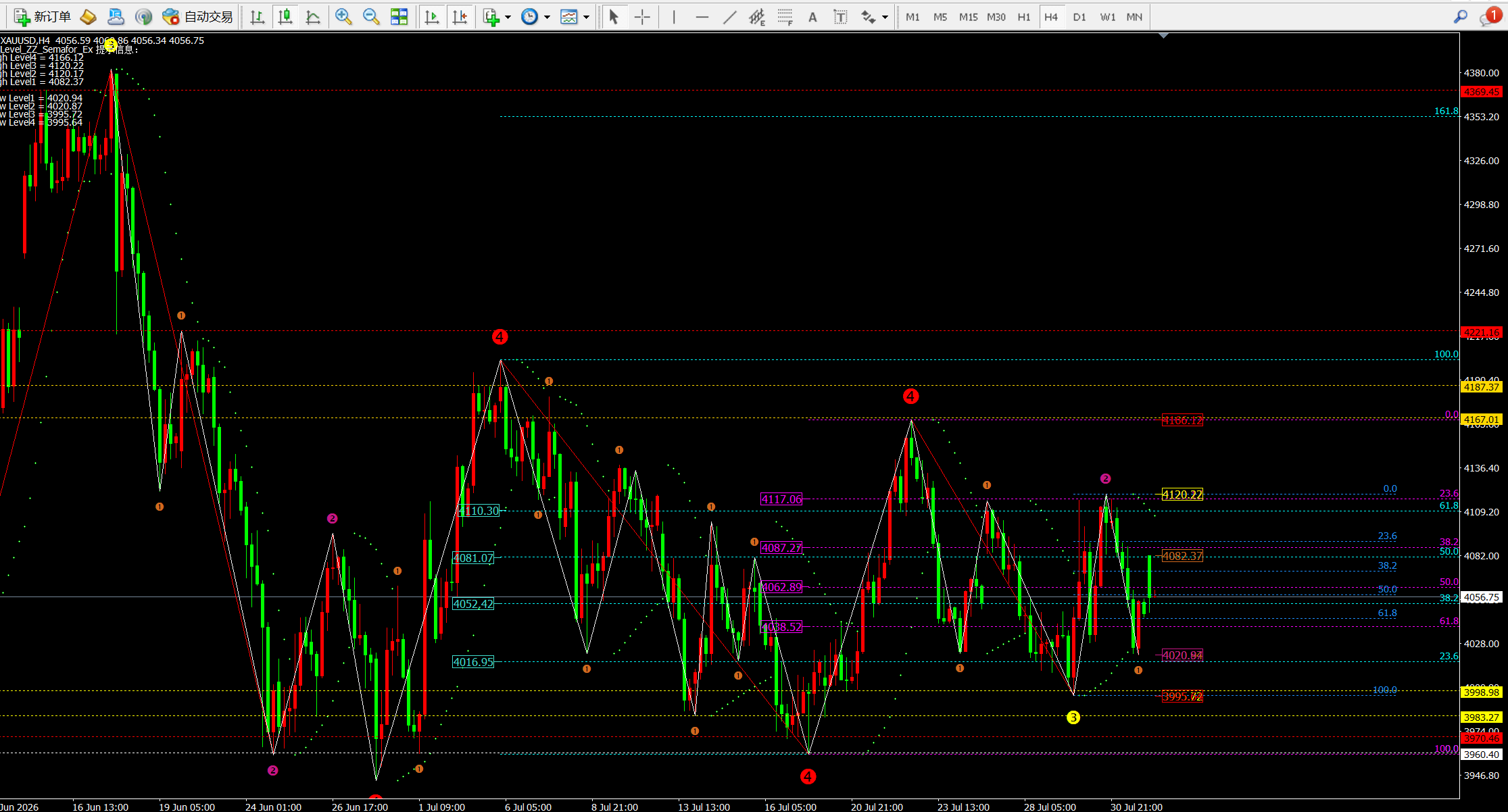Select the vertical line drawing tool
The height and width of the screenshot is (812, 1508).
tap(674, 17)
